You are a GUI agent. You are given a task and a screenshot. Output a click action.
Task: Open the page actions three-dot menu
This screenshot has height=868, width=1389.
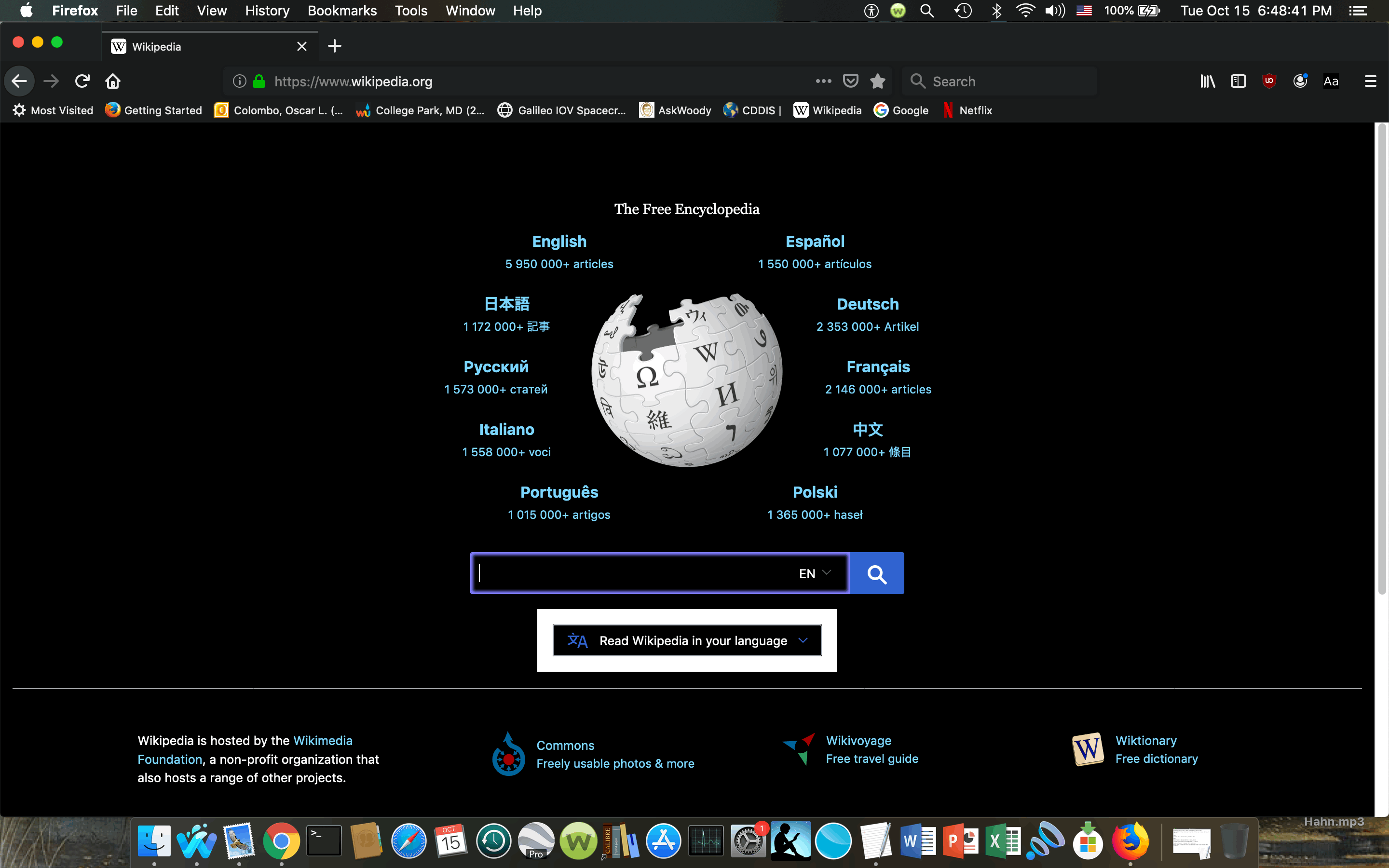coord(823,81)
